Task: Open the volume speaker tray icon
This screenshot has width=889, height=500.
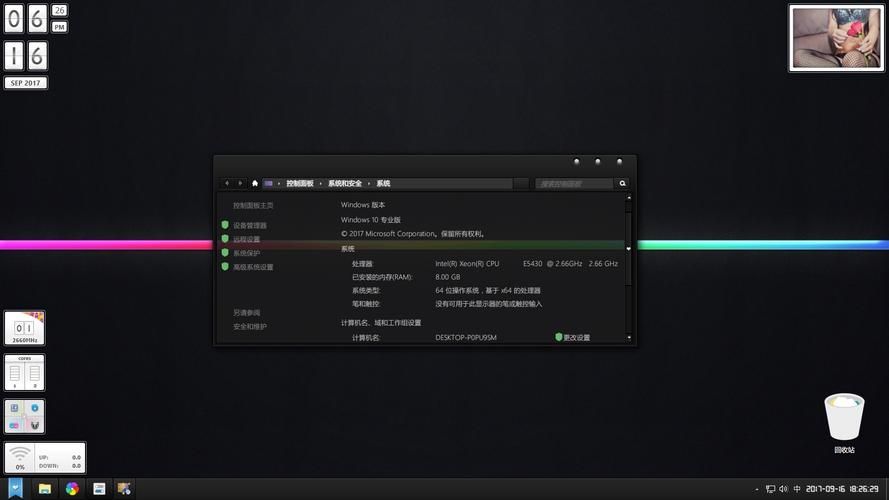Action: click(784, 489)
